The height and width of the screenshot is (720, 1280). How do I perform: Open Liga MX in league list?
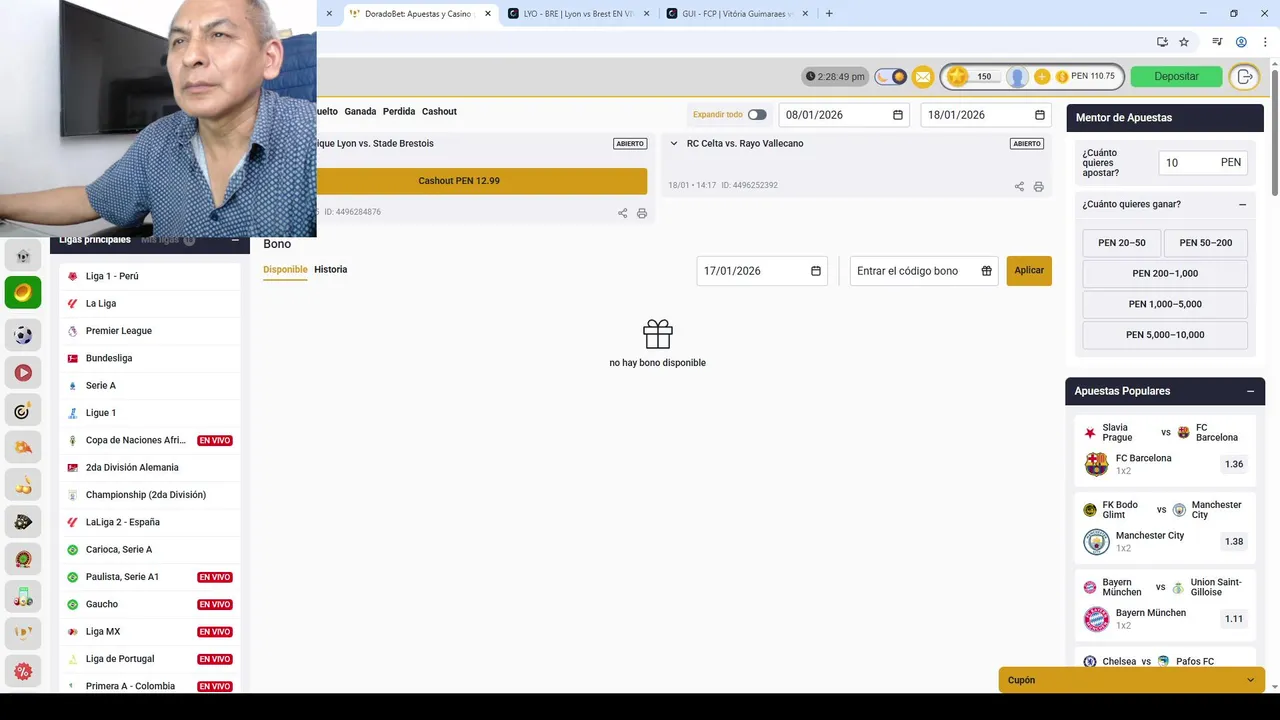coord(150,632)
